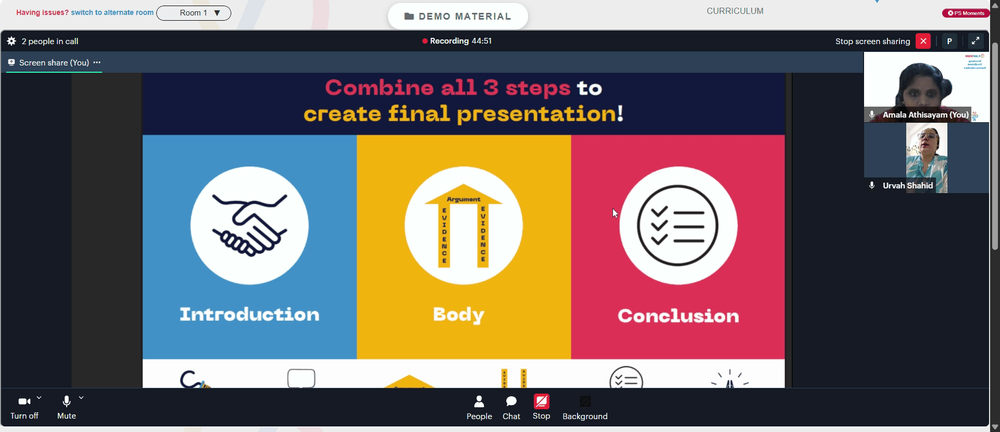1000x432 pixels.
Task: Open Screen share tab options menu
Action: tap(97, 63)
